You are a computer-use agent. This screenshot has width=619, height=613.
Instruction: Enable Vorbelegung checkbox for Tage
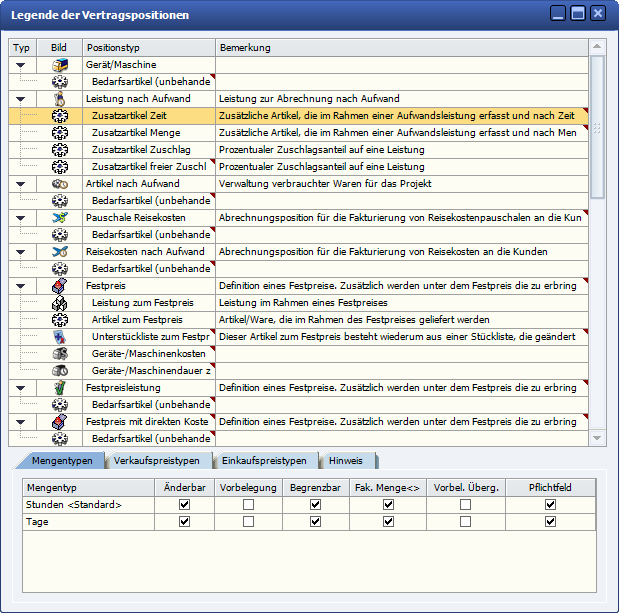(x=248, y=522)
